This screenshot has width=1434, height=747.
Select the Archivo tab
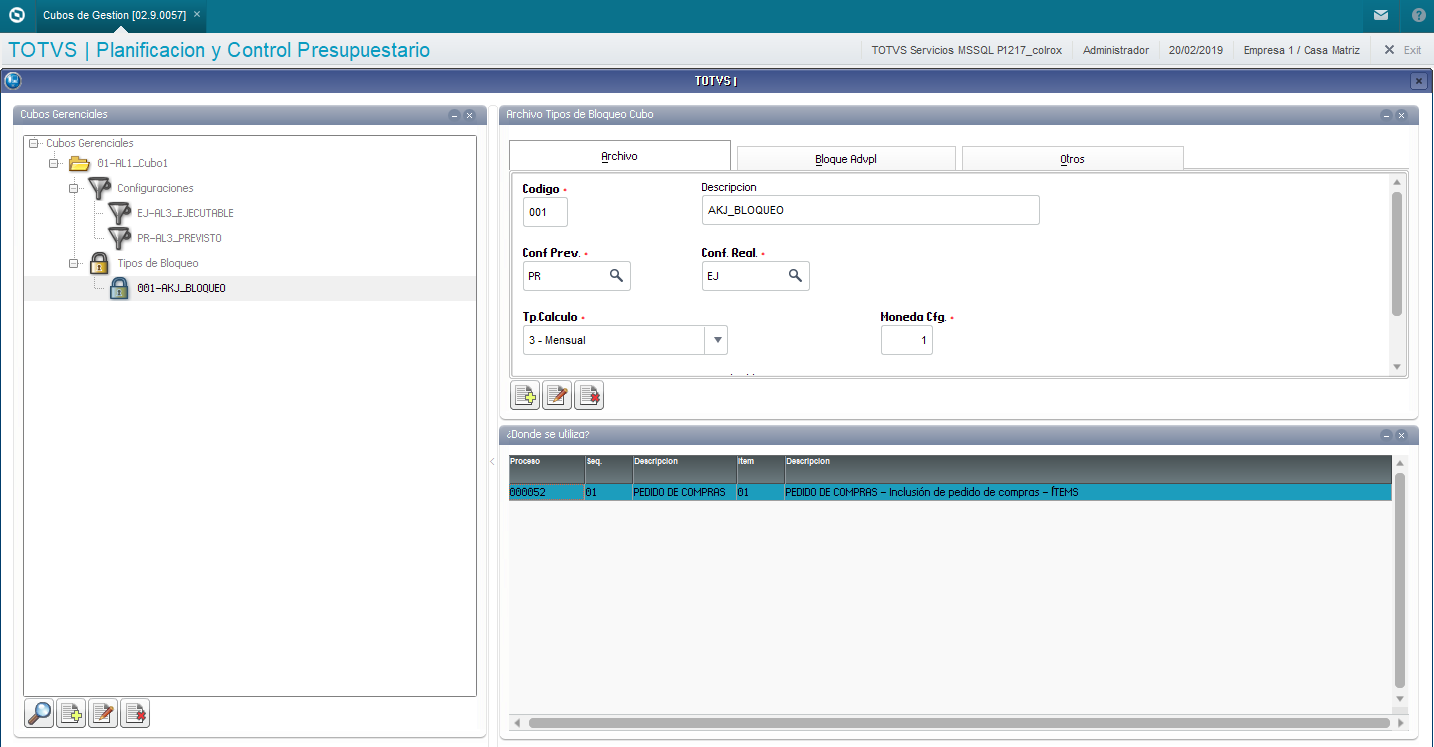click(620, 156)
